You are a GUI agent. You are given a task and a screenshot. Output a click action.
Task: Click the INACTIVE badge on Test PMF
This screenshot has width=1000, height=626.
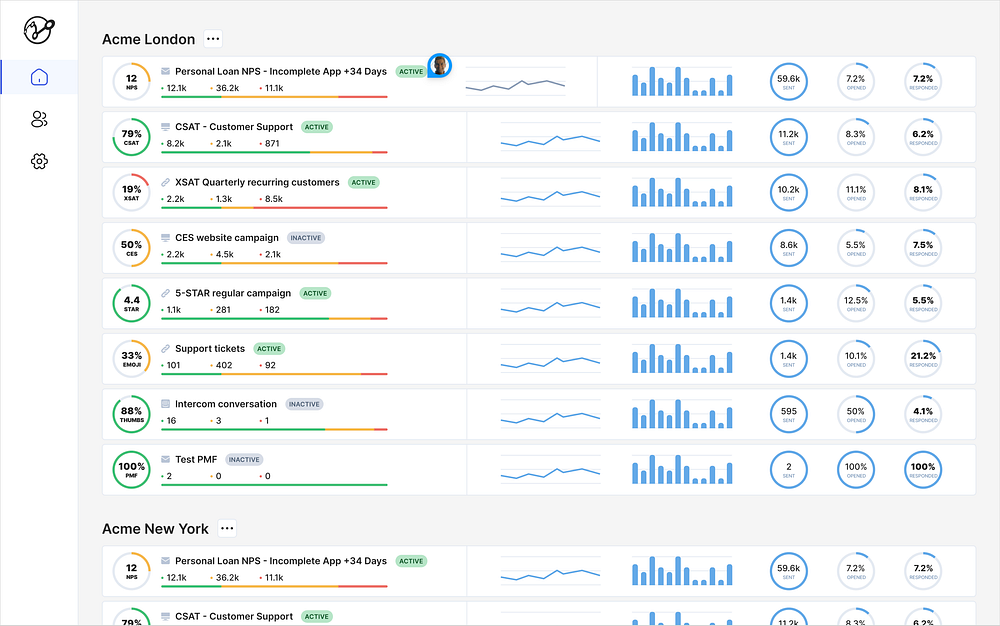tap(244, 460)
